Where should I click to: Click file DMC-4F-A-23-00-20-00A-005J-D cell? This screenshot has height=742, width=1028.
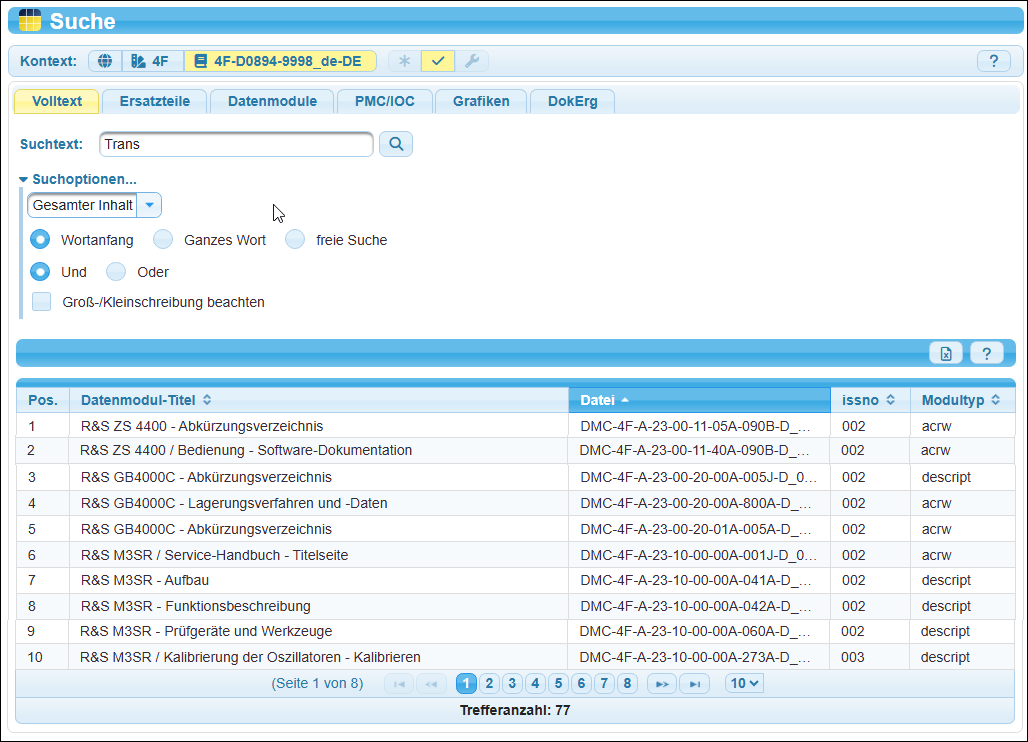[699, 477]
